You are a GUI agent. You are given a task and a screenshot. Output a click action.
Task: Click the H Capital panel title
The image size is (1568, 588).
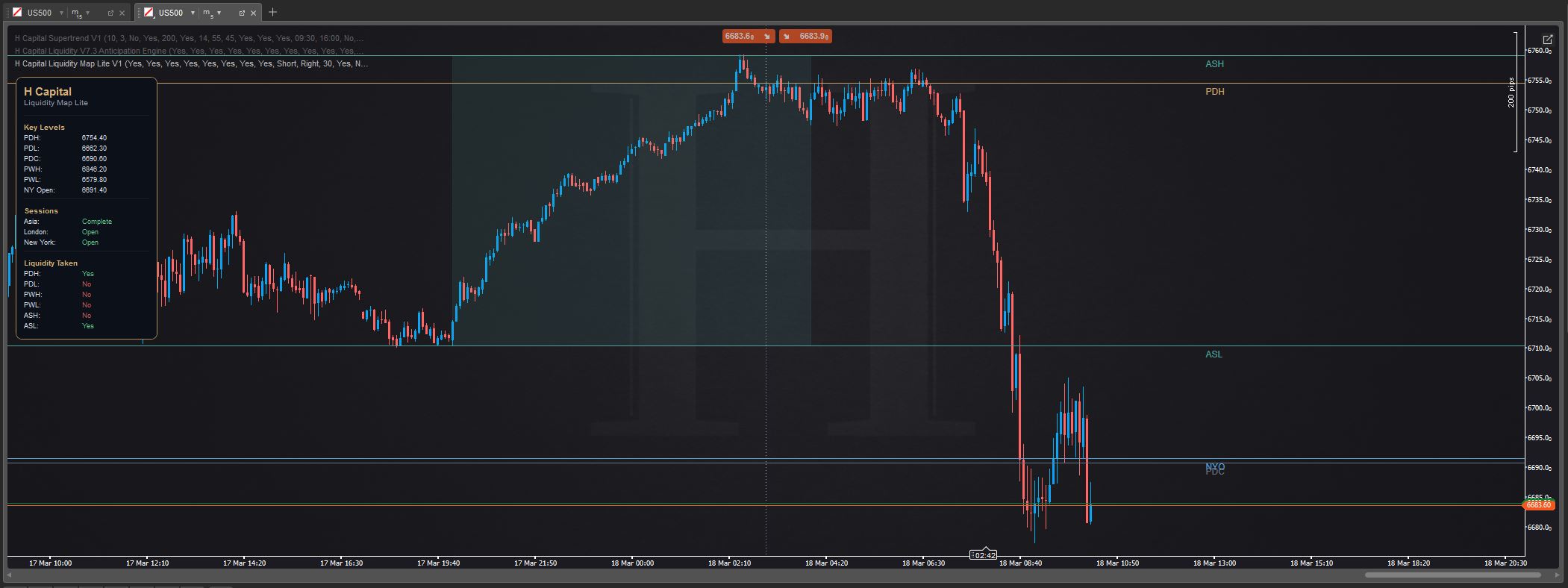coord(48,92)
